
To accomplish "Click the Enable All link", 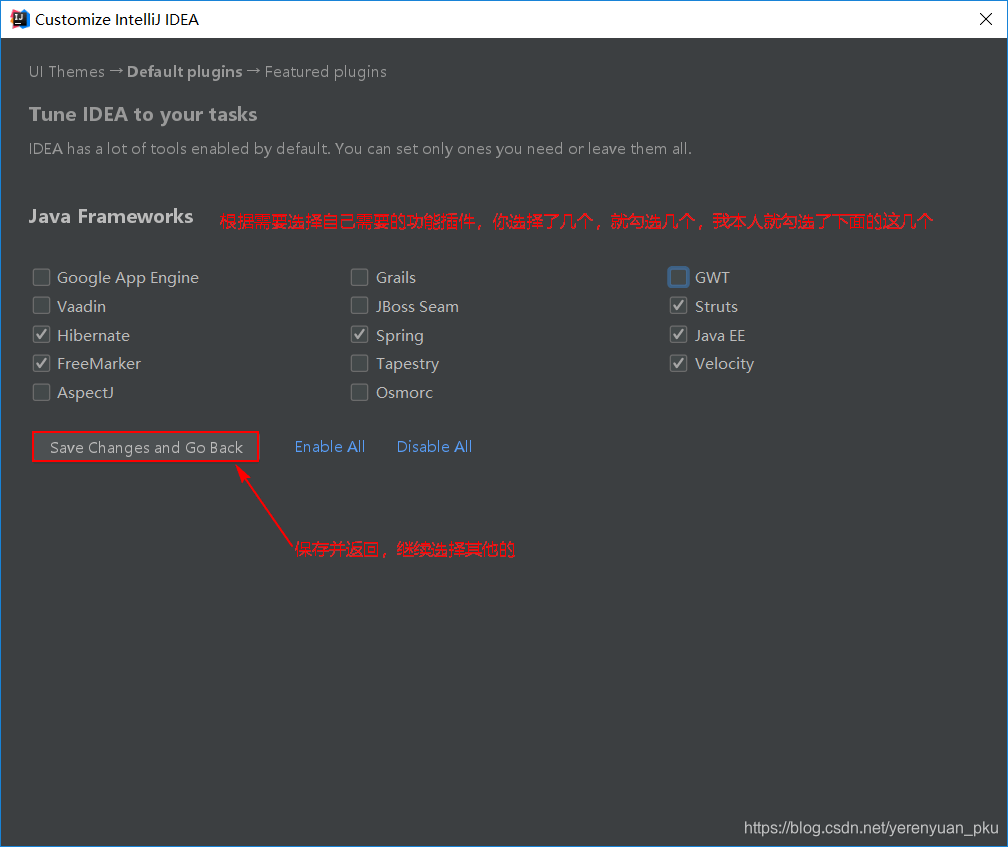I will [x=330, y=447].
